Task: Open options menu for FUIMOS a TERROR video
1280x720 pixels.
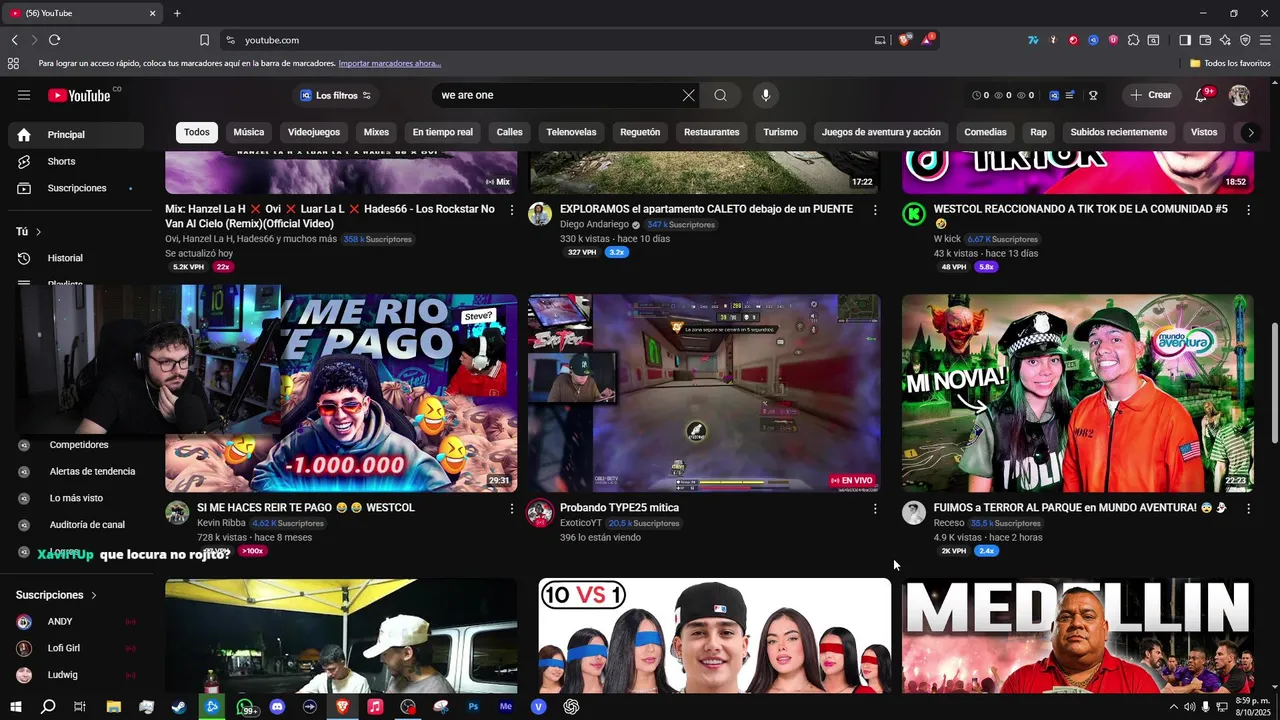Action: click(x=1248, y=509)
